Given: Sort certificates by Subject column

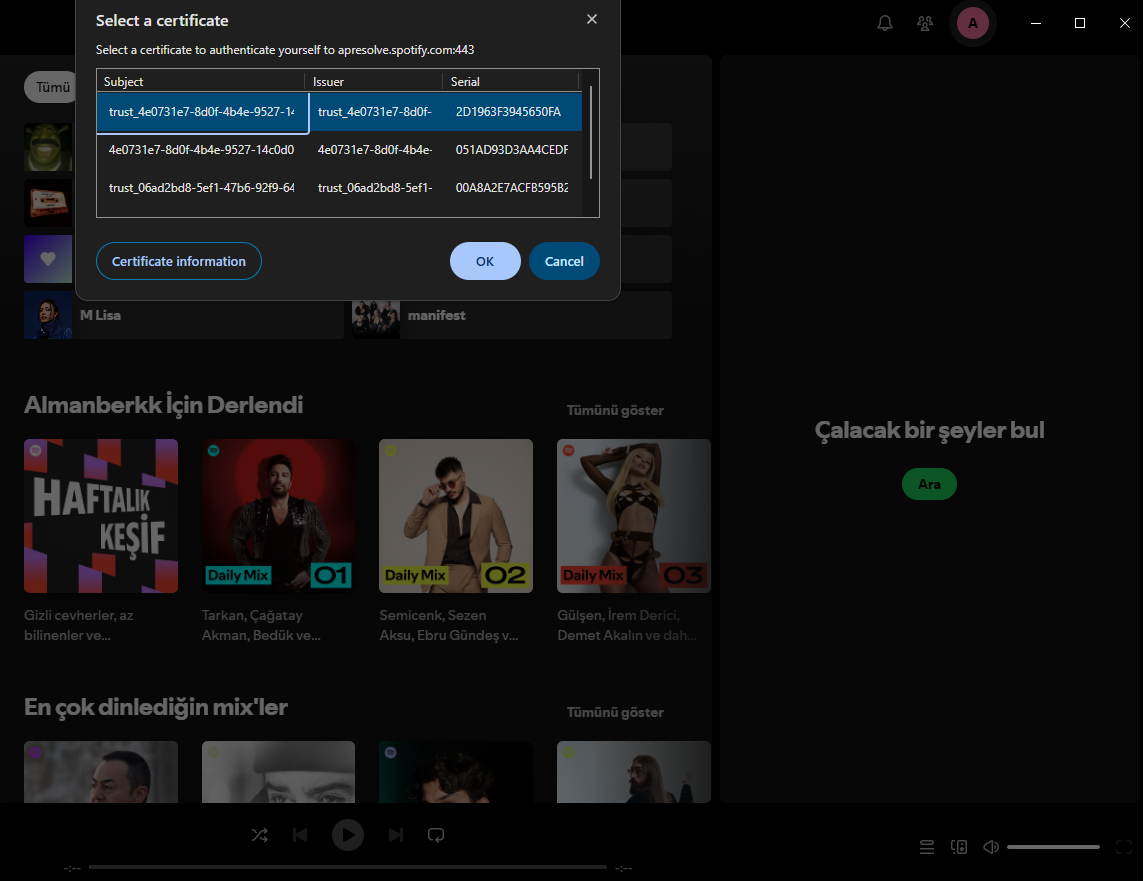Looking at the screenshot, I should [x=201, y=81].
